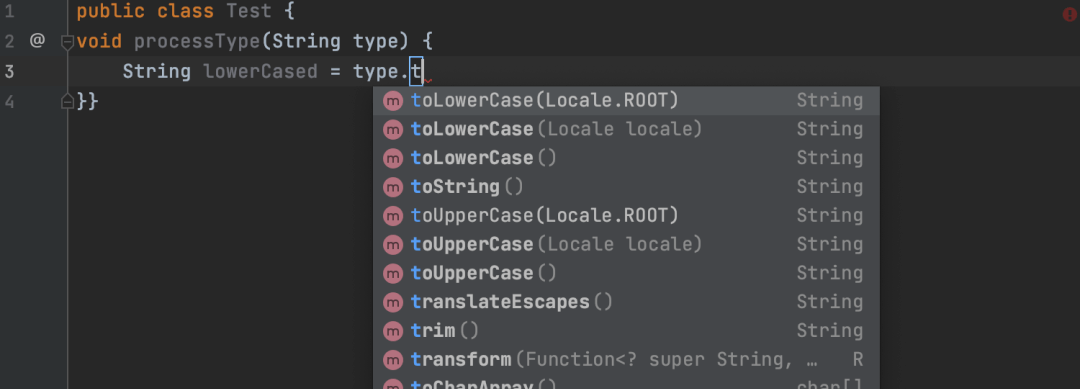Image resolution: width=1080 pixels, height=389 pixels.
Task: Click the @ gutter icon on line 2
Action: 37,41
